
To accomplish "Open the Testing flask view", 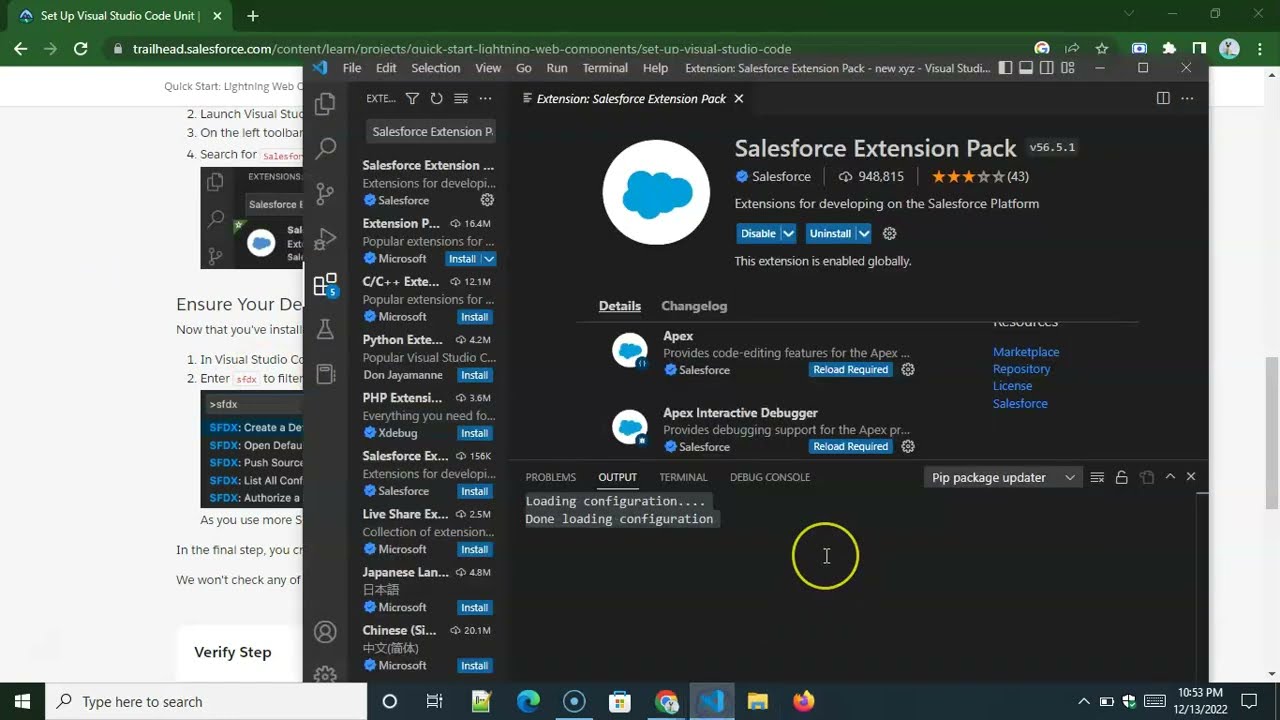I will click(x=325, y=329).
